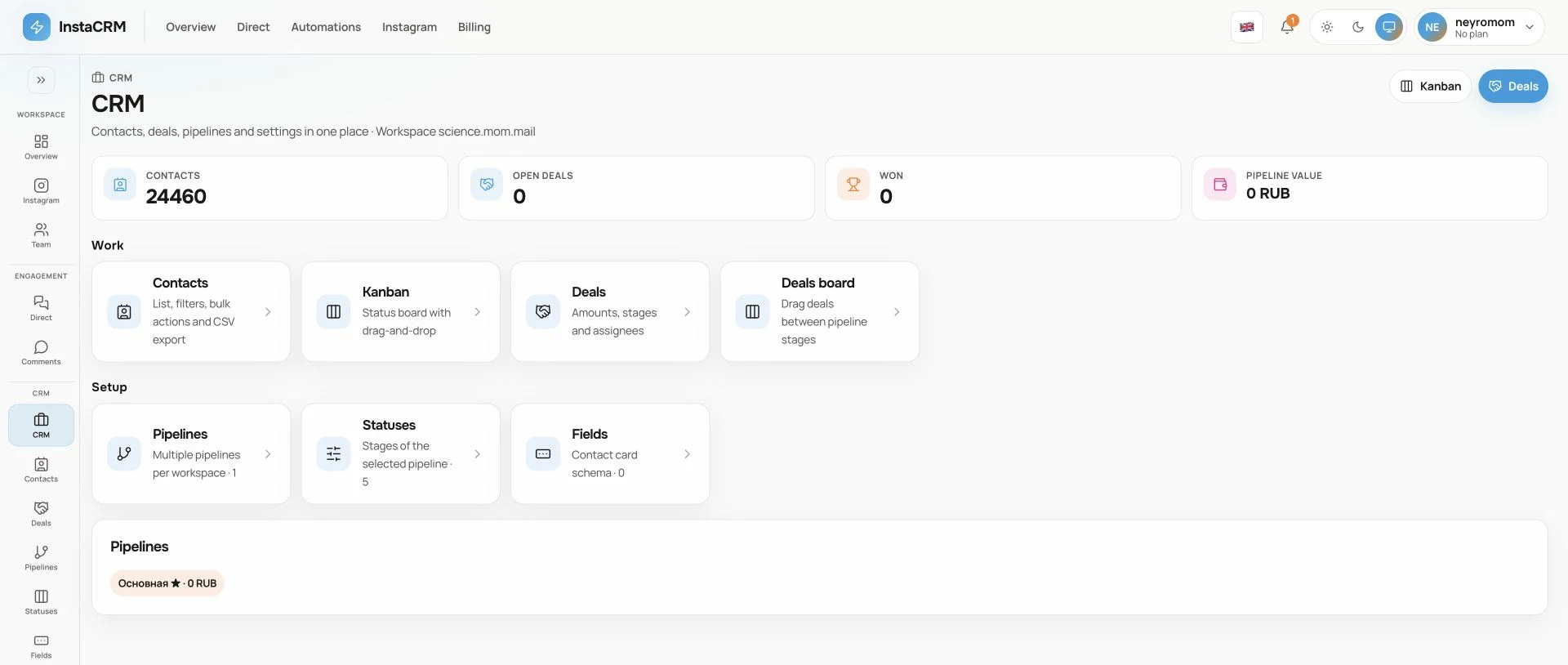Open the Pipelines setup card

[x=191, y=454]
